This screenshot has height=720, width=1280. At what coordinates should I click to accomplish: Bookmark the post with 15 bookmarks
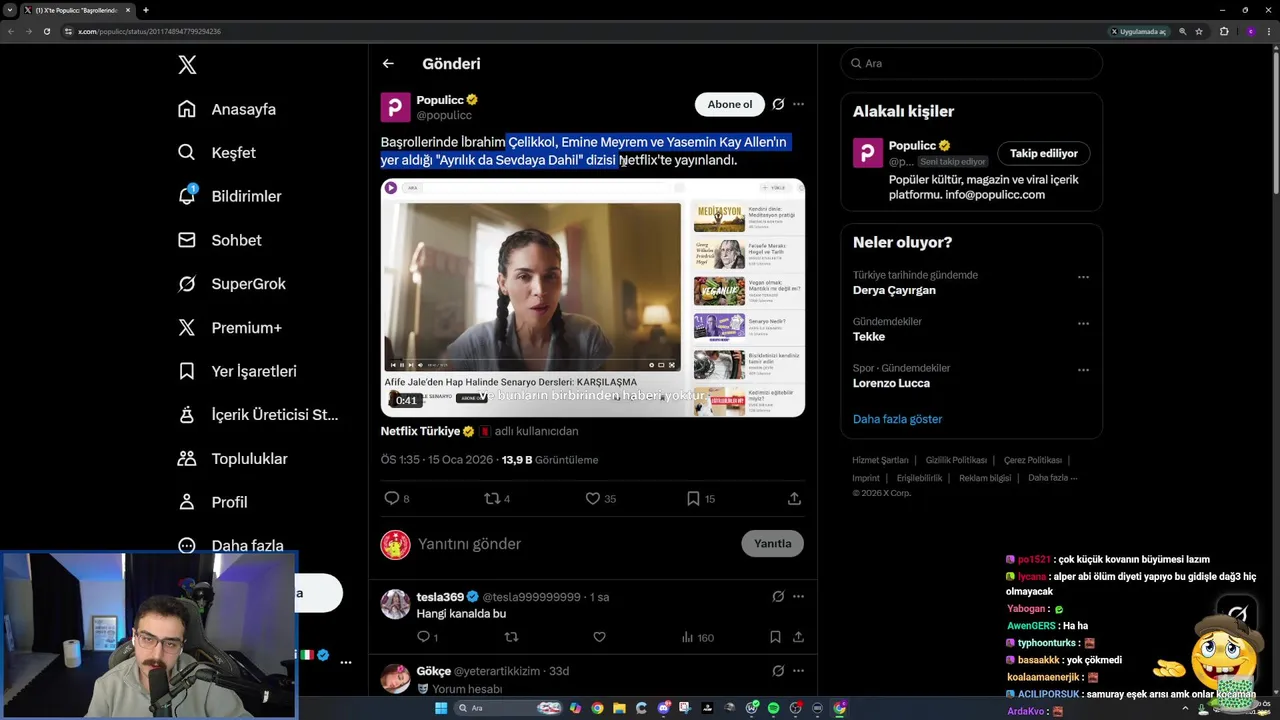[700, 498]
